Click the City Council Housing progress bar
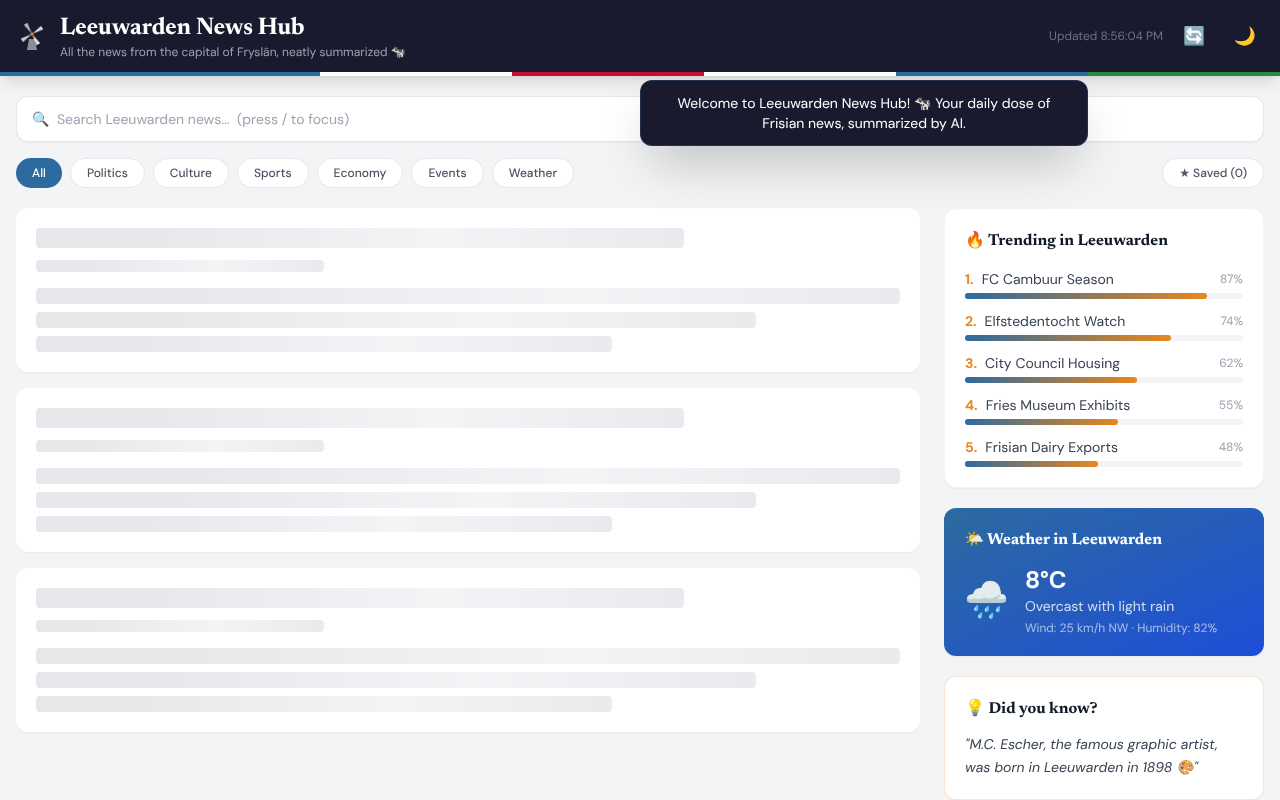The height and width of the screenshot is (800, 1280). click(1103, 380)
